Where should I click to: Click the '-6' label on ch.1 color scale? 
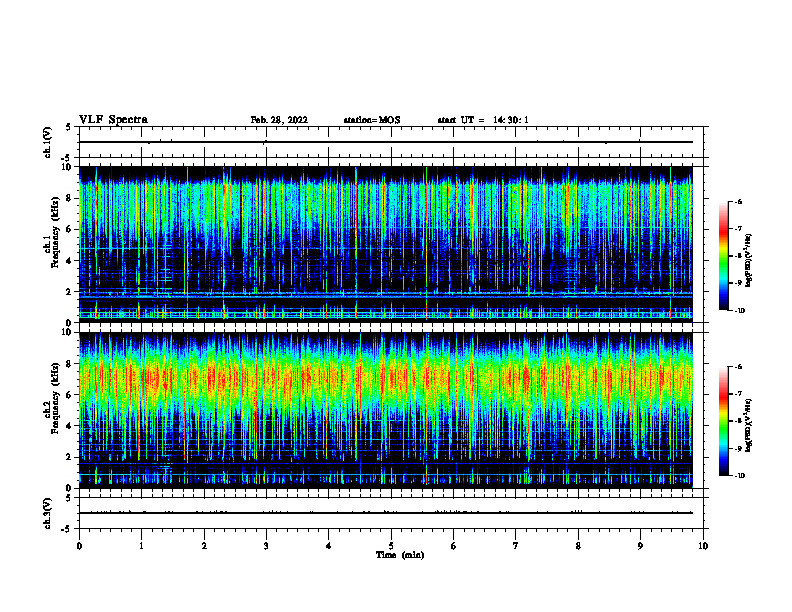[739, 202]
